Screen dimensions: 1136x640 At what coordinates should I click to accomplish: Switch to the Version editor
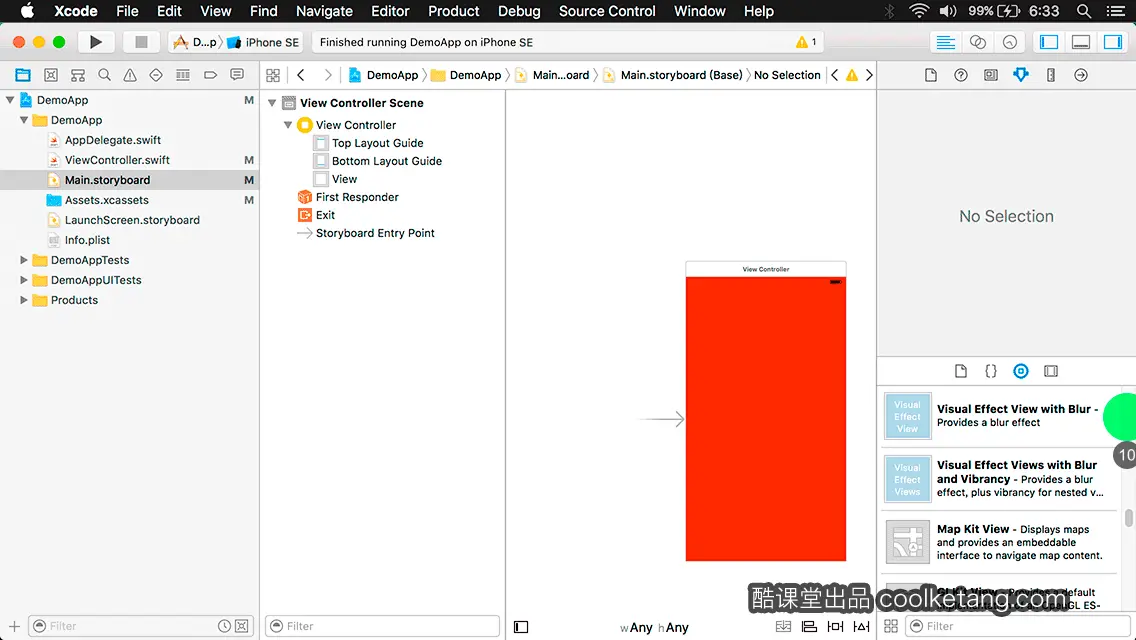(x=1009, y=42)
